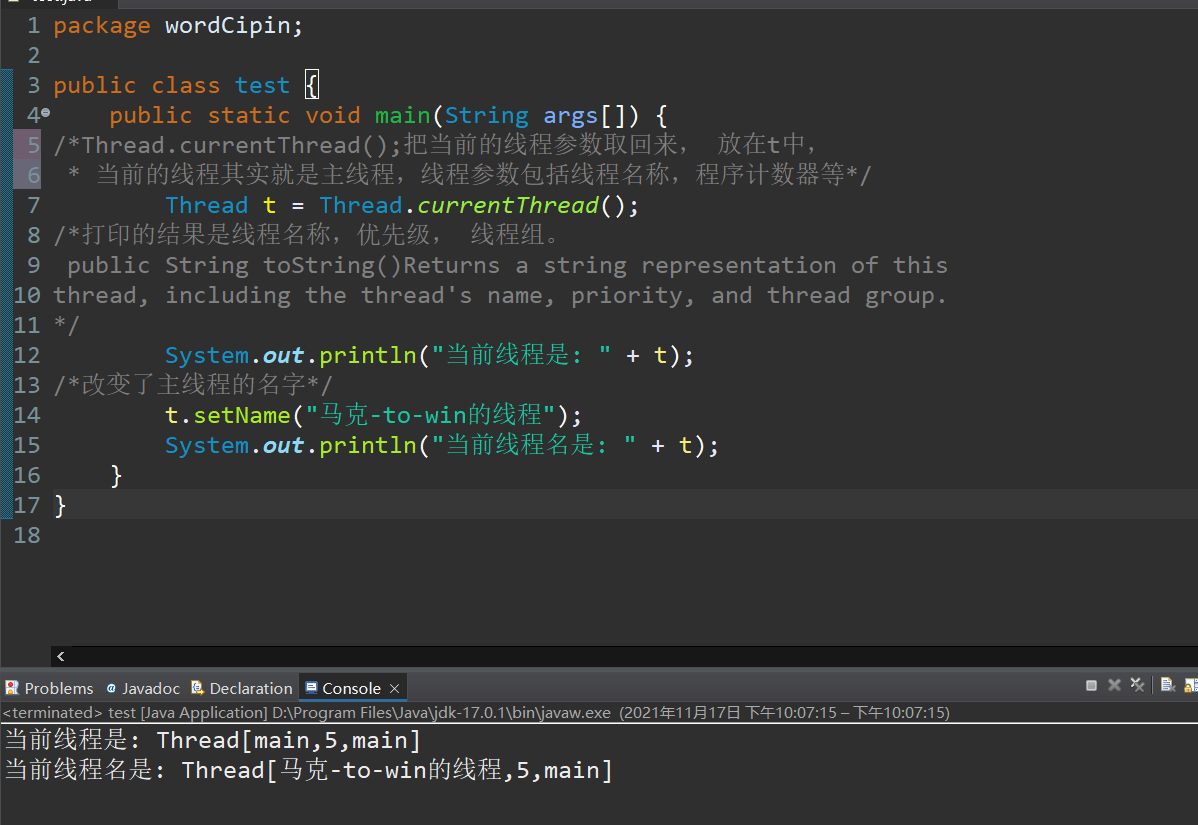
Task: Open the Declaration tab
Action: tap(241, 688)
